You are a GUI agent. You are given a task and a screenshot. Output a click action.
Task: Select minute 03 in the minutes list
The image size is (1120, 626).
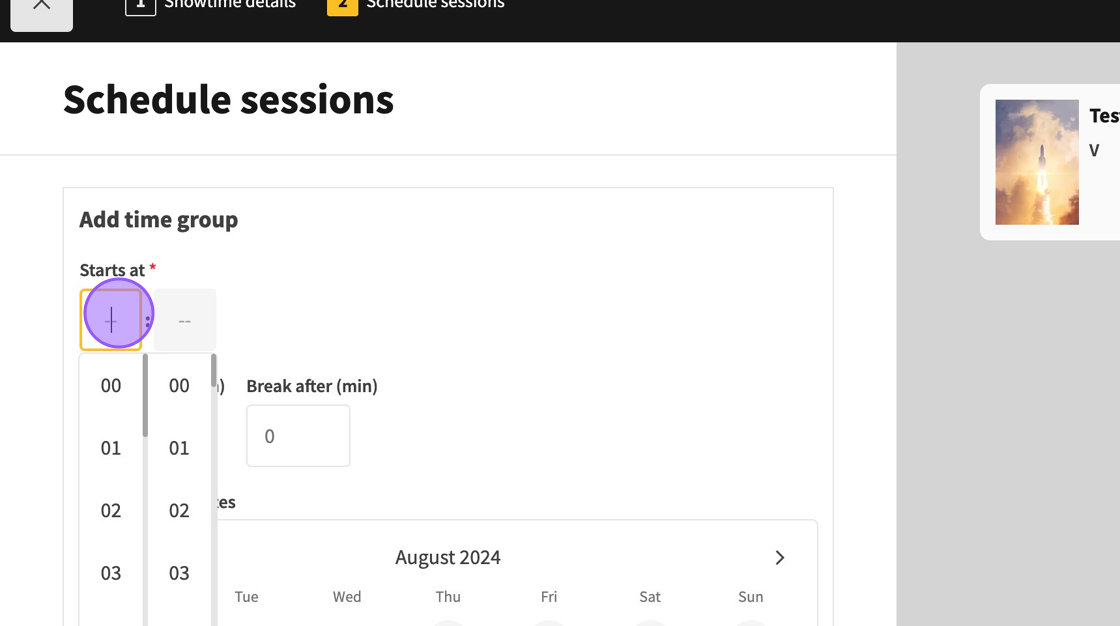point(179,573)
